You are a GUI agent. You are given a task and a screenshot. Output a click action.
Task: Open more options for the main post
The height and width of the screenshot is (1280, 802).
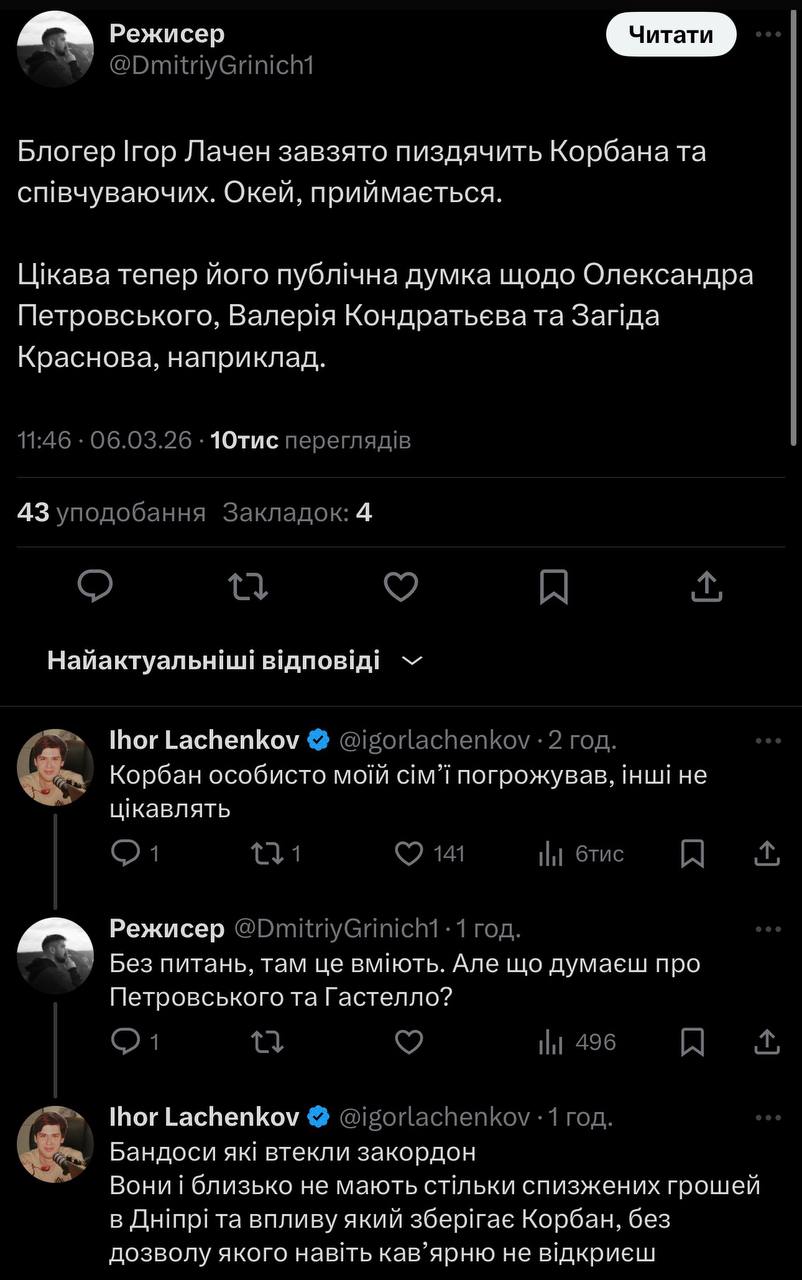click(768, 35)
